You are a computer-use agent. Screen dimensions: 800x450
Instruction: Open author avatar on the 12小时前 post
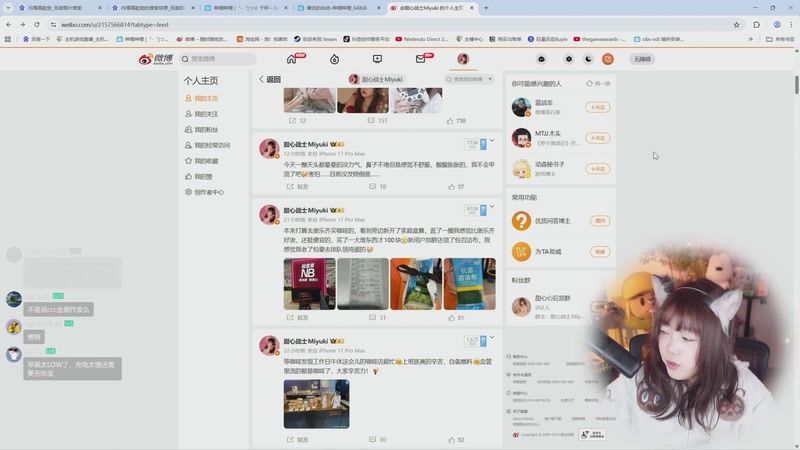coord(269,148)
